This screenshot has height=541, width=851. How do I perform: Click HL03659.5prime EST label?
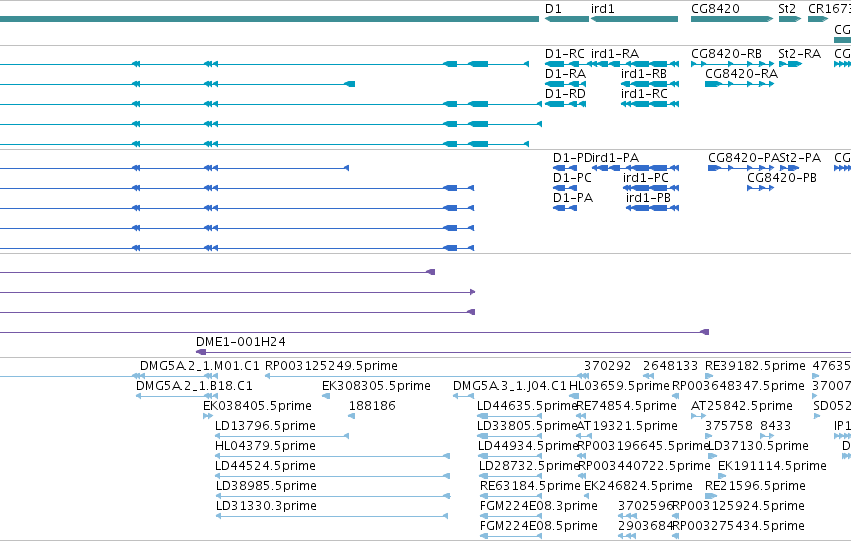[619, 386]
